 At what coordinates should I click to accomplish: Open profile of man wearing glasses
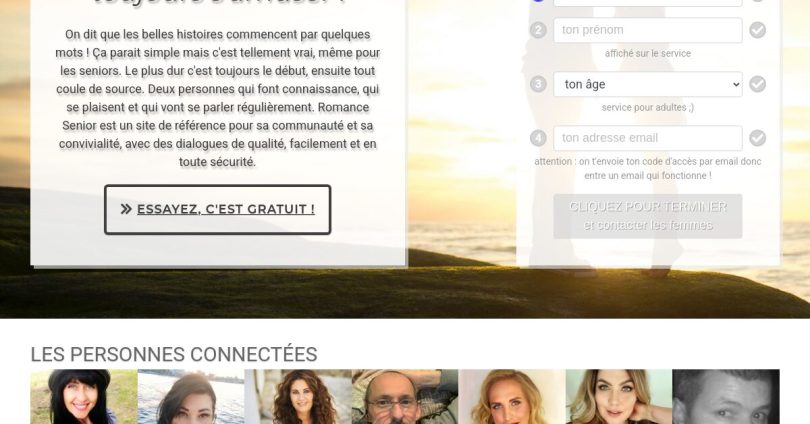pos(405,397)
